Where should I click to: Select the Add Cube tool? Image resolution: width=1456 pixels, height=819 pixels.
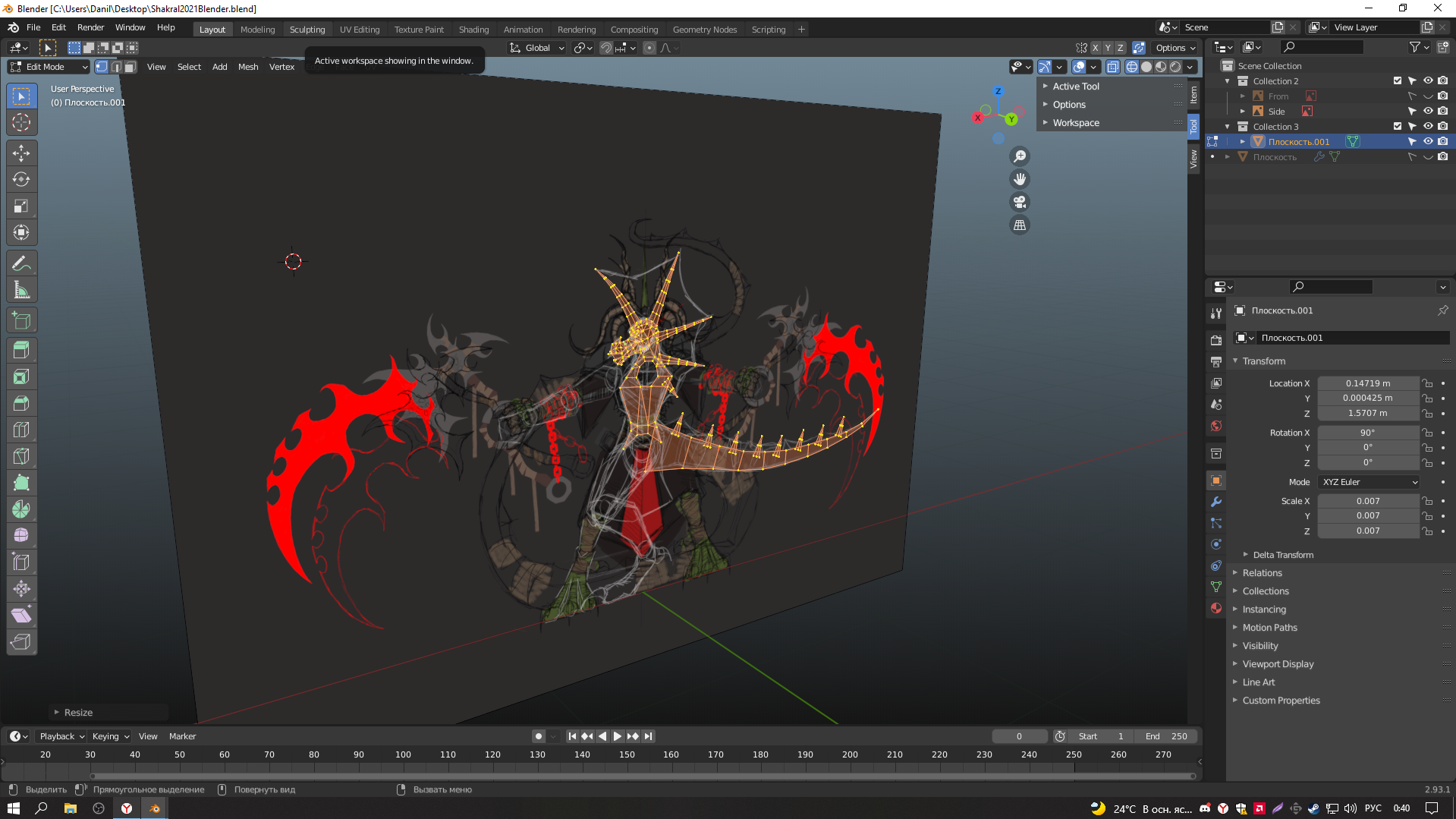click(21, 320)
